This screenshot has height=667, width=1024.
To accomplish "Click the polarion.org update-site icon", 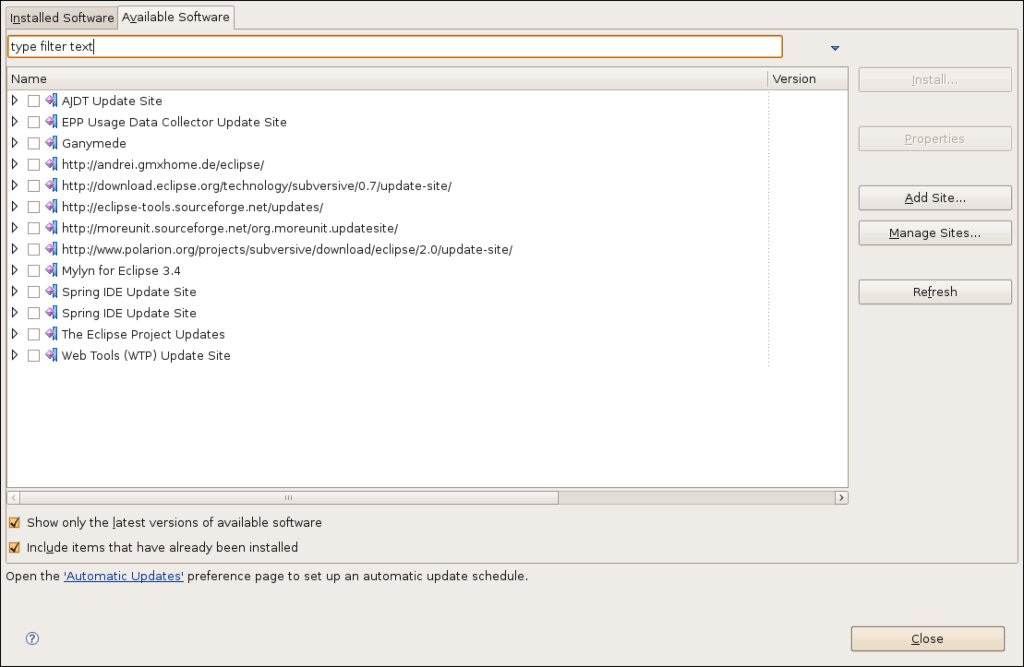I will coord(51,249).
